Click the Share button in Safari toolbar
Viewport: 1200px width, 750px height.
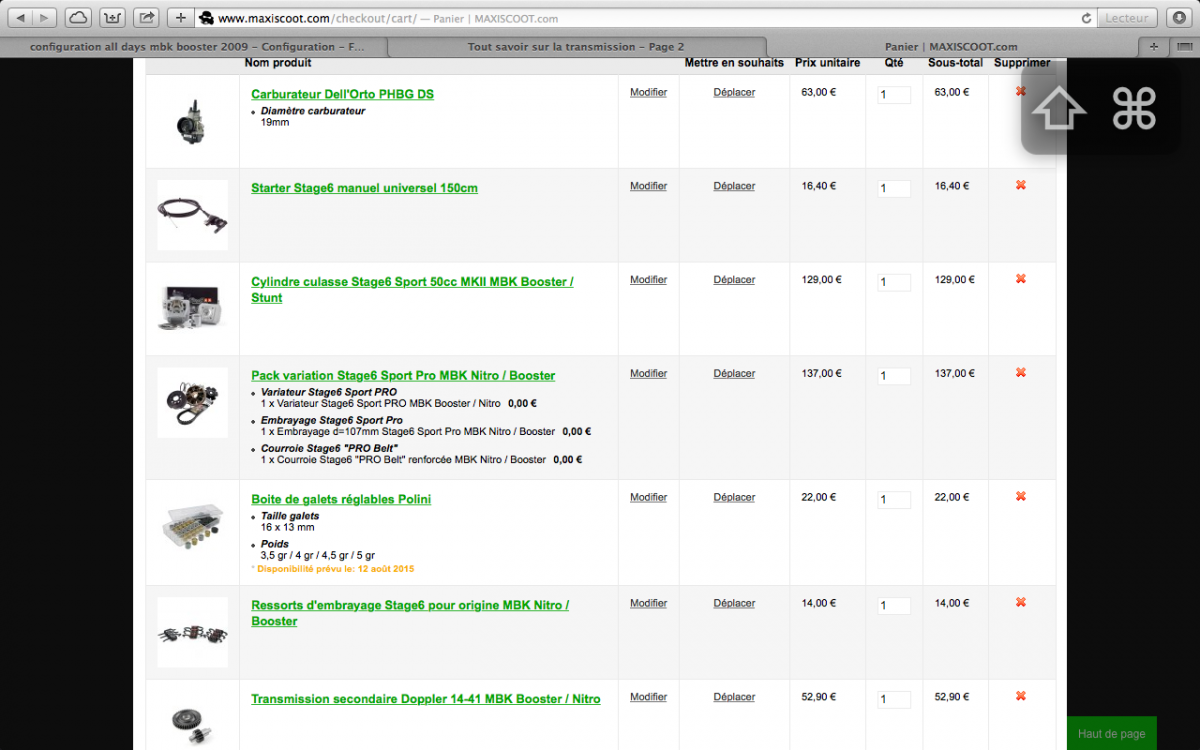click(x=146, y=17)
